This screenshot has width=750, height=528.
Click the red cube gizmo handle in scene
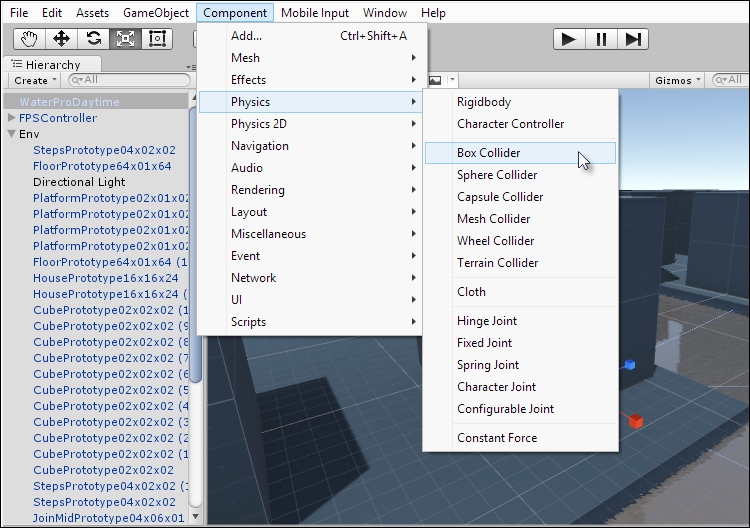(x=635, y=421)
